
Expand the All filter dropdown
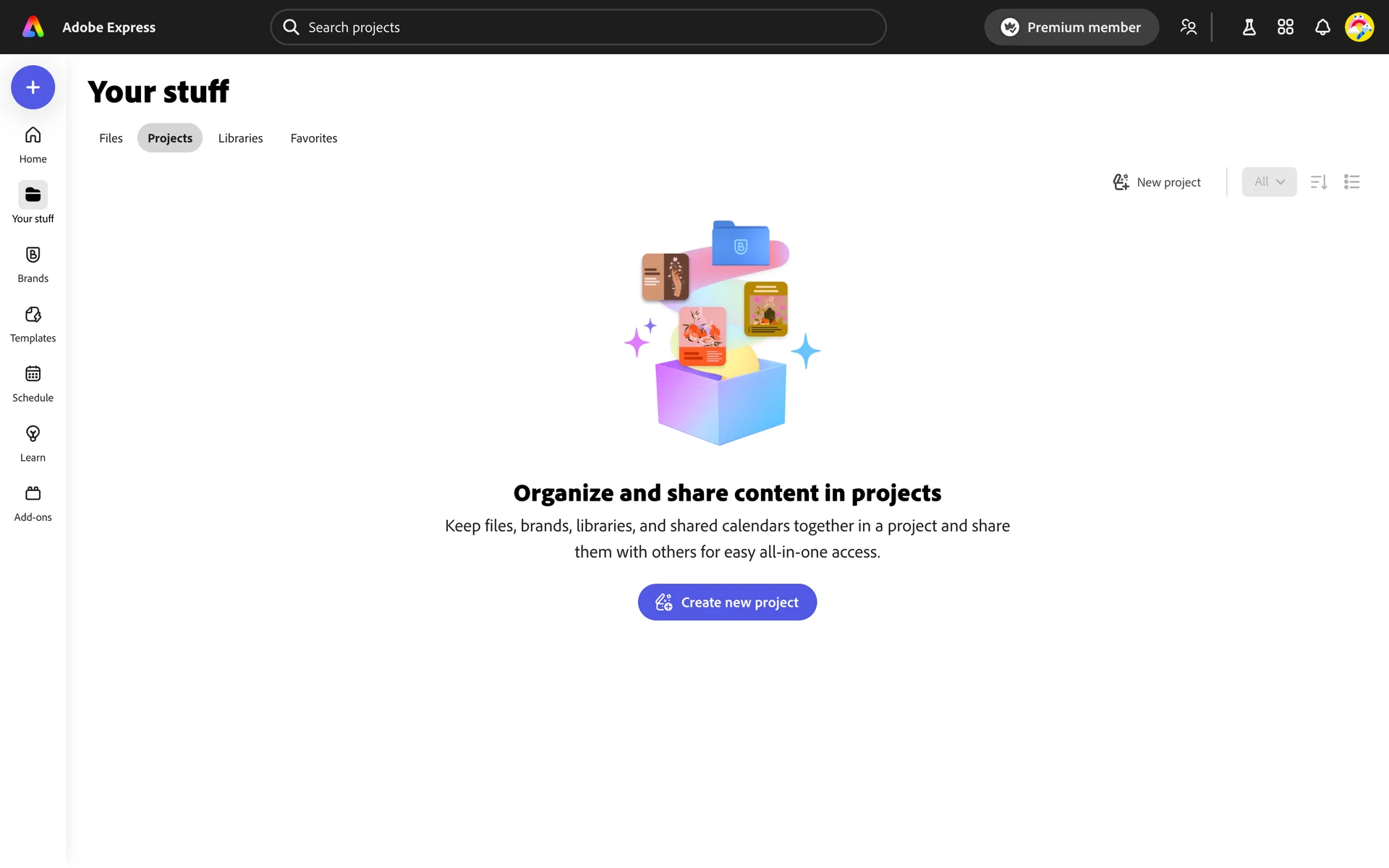(1269, 182)
